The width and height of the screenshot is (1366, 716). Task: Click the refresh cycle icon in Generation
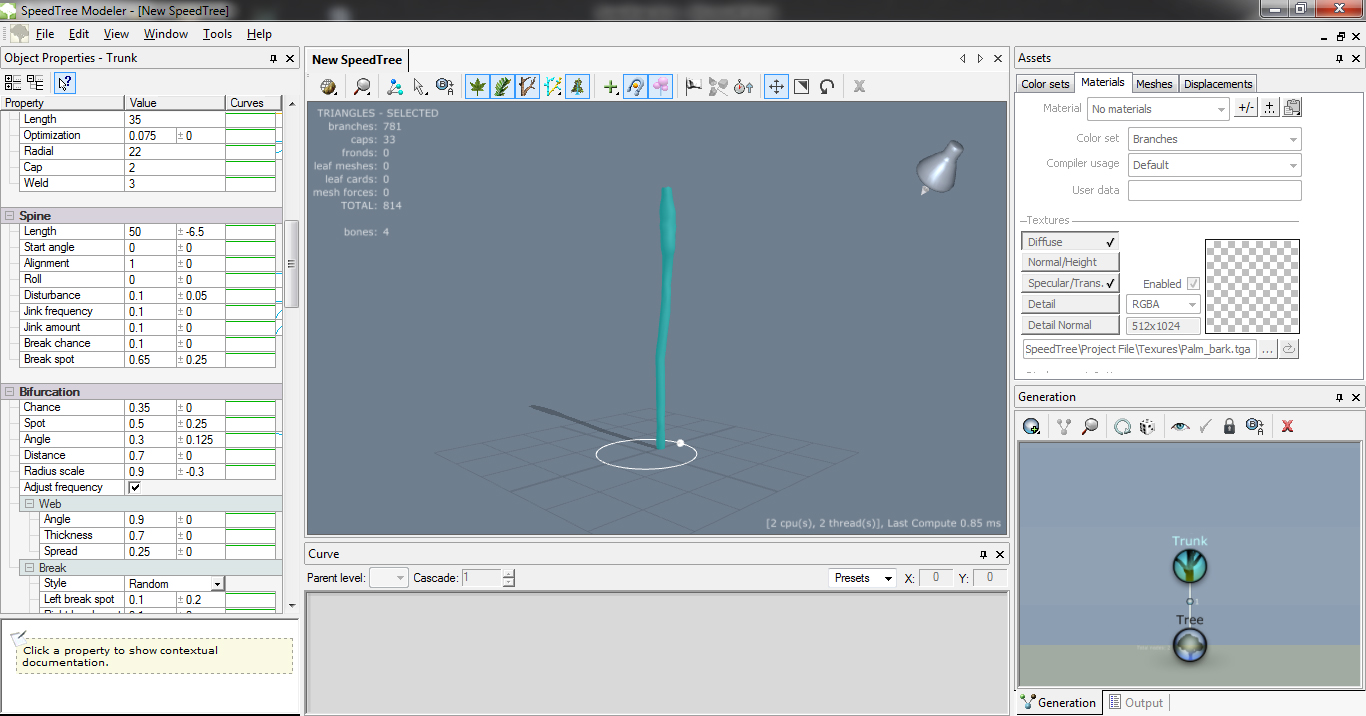click(x=1122, y=426)
